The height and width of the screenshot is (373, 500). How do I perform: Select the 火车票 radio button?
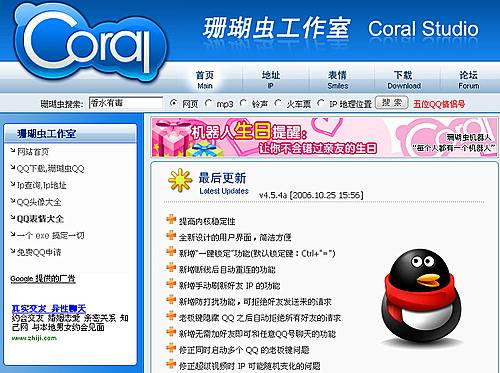coord(278,103)
